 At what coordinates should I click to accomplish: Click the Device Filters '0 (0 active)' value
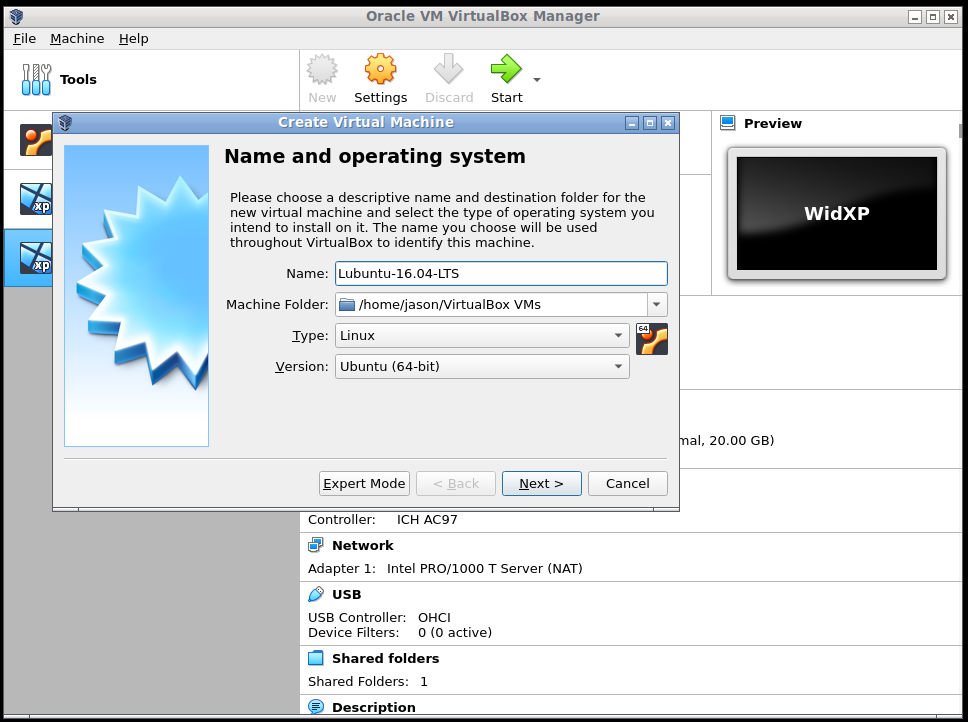[455, 633]
